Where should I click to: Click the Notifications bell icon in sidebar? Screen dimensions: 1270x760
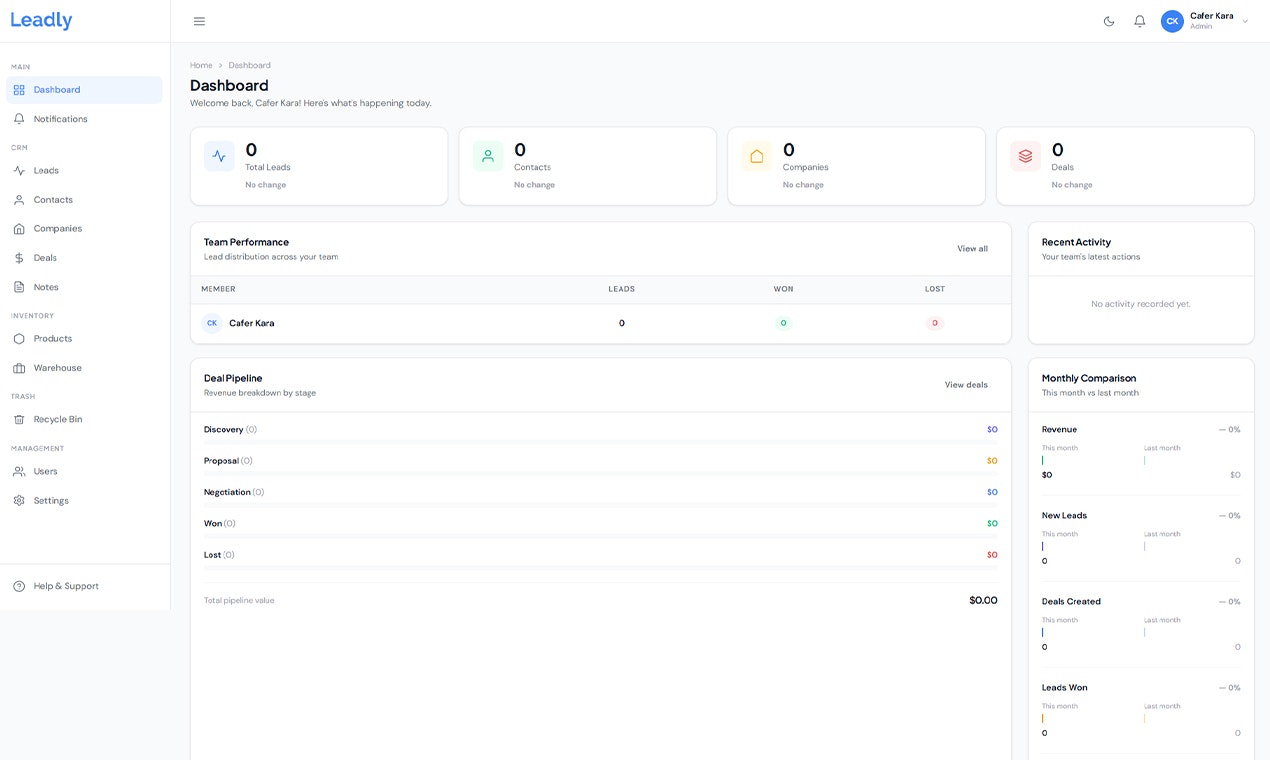19,119
